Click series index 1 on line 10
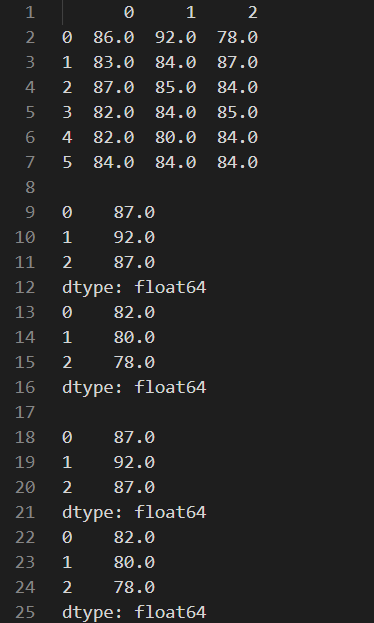This screenshot has height=623, width=374. [67, 238]
